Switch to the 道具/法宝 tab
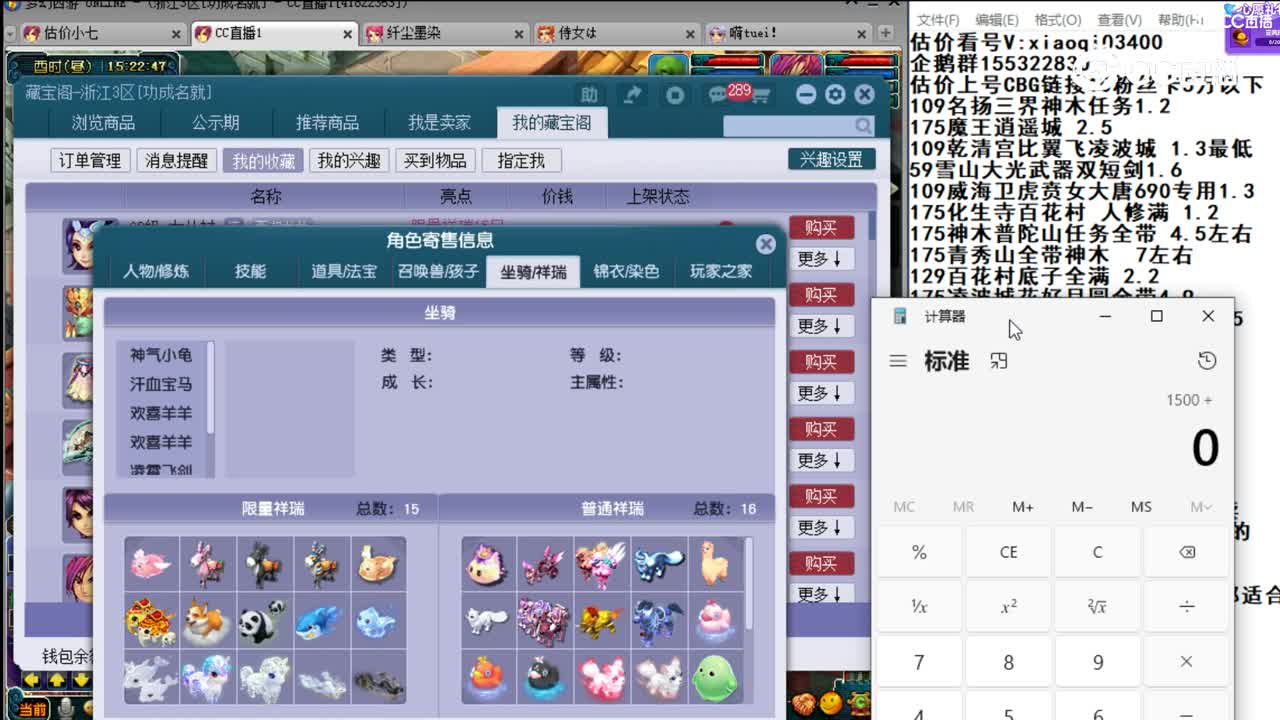 click(344, 271)
